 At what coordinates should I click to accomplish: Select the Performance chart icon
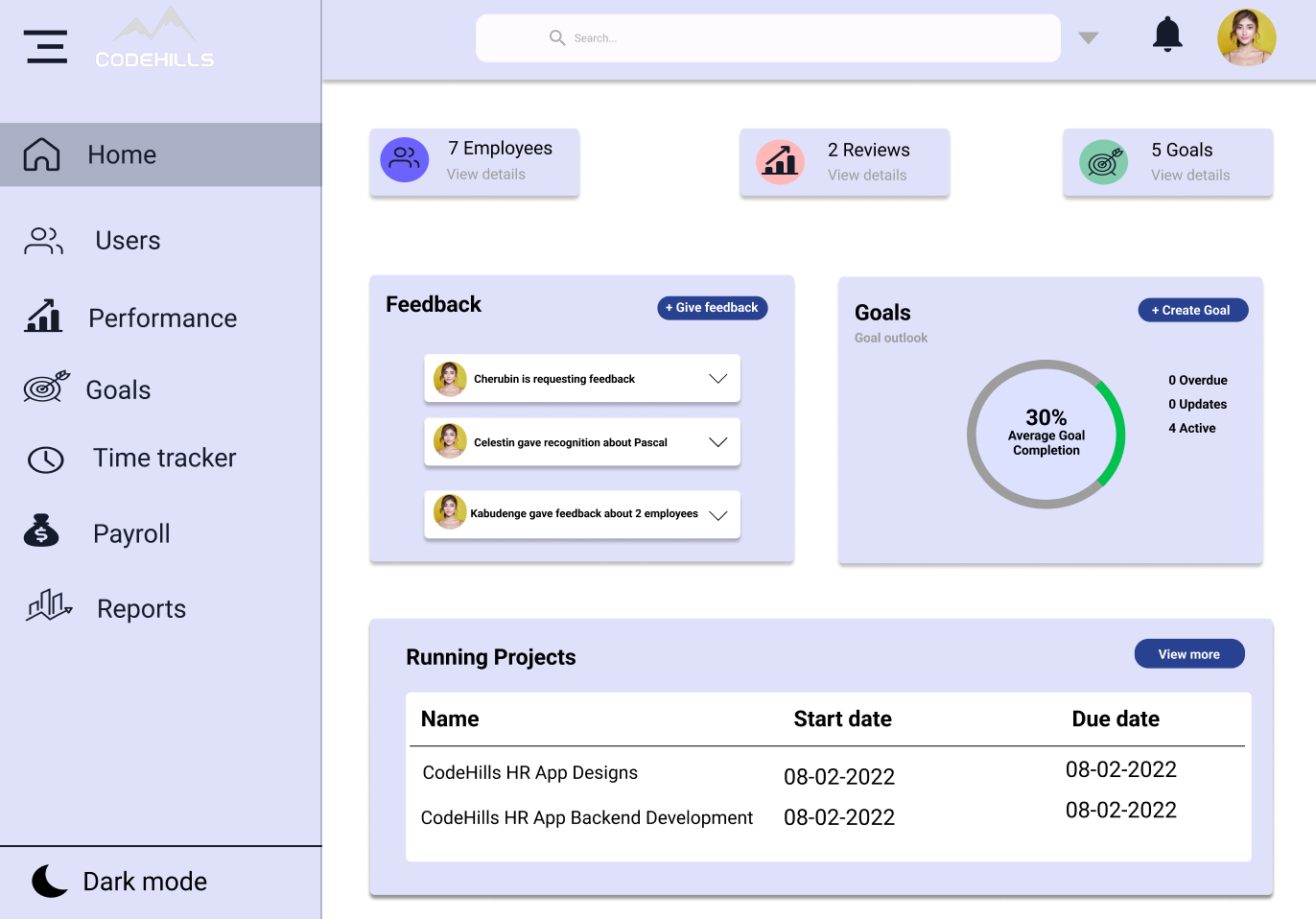point(42,317)
